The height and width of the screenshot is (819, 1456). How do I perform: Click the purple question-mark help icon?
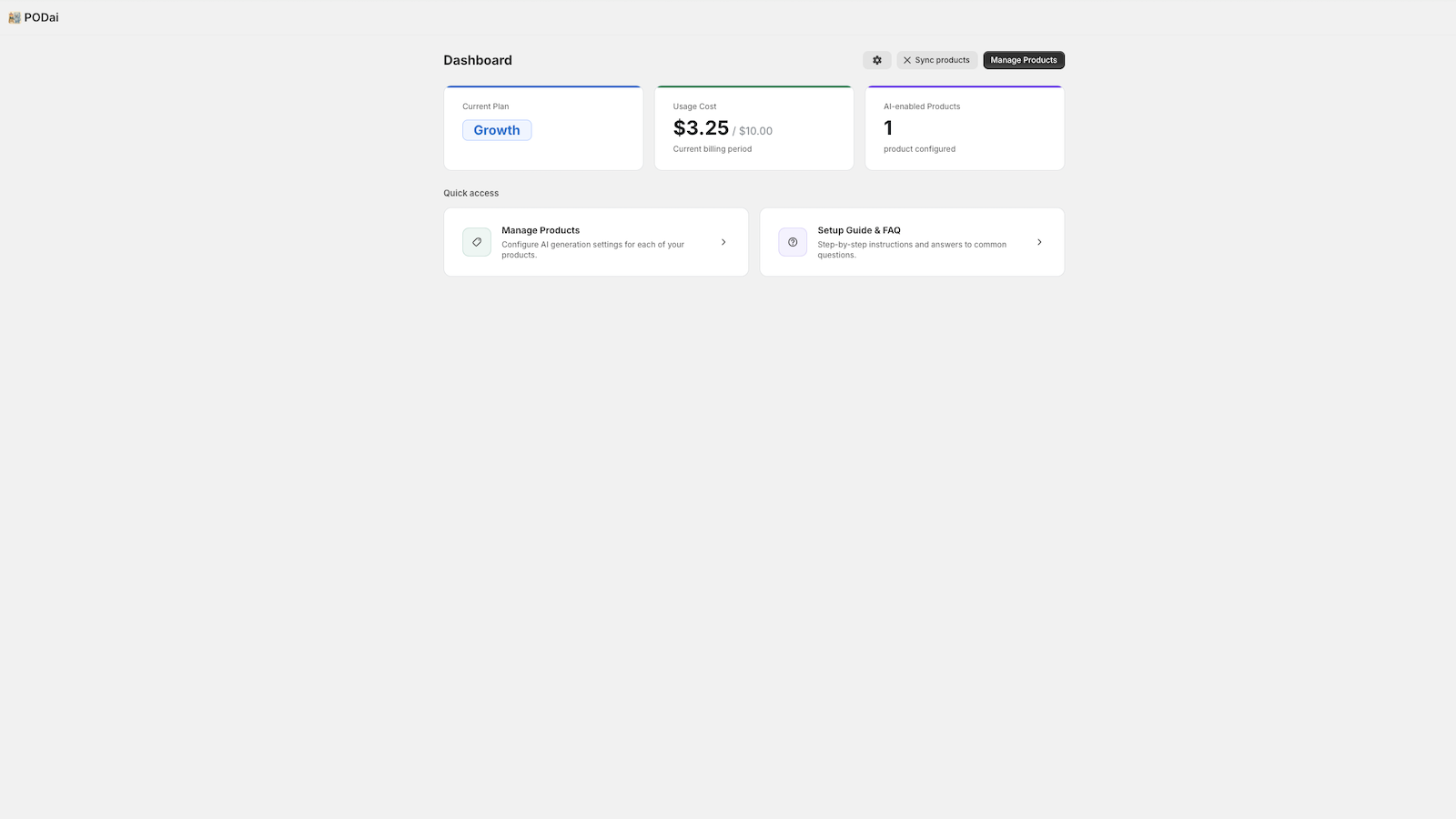click(x=793, y=242)
